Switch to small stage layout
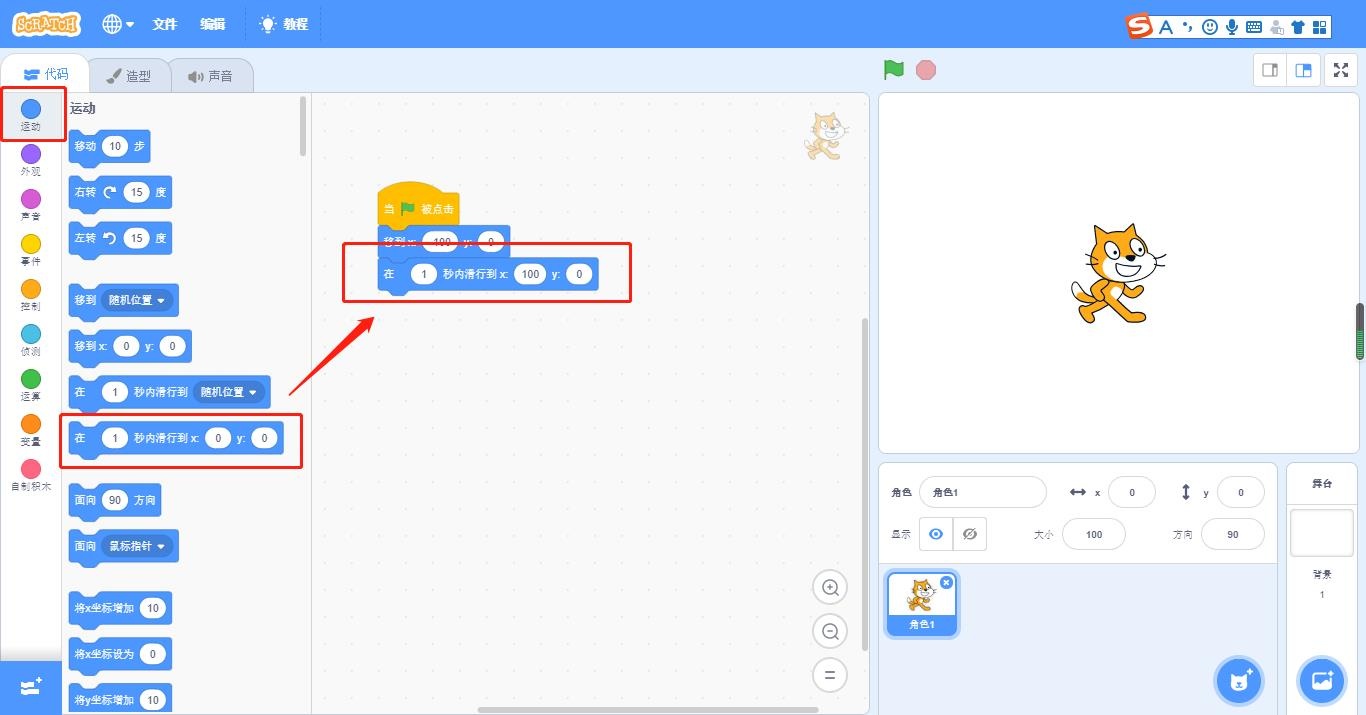 pyautogui.click(x=1270, y=70)
